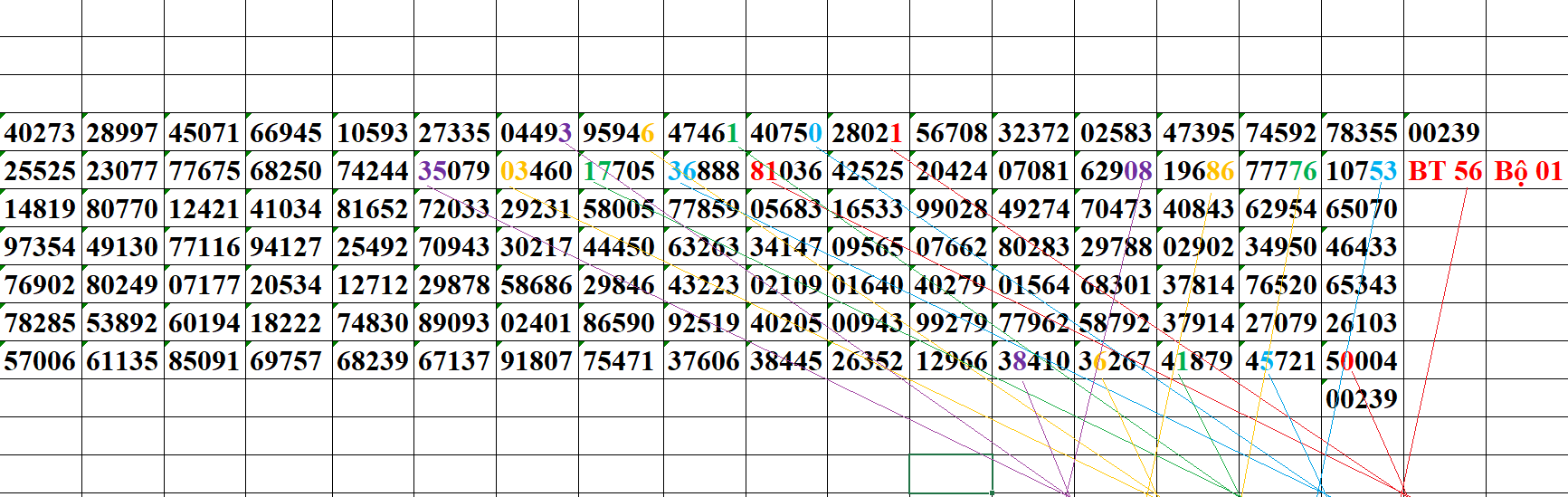
Task: Select the cell containing 50004
Action: (x=1362, y=361)
